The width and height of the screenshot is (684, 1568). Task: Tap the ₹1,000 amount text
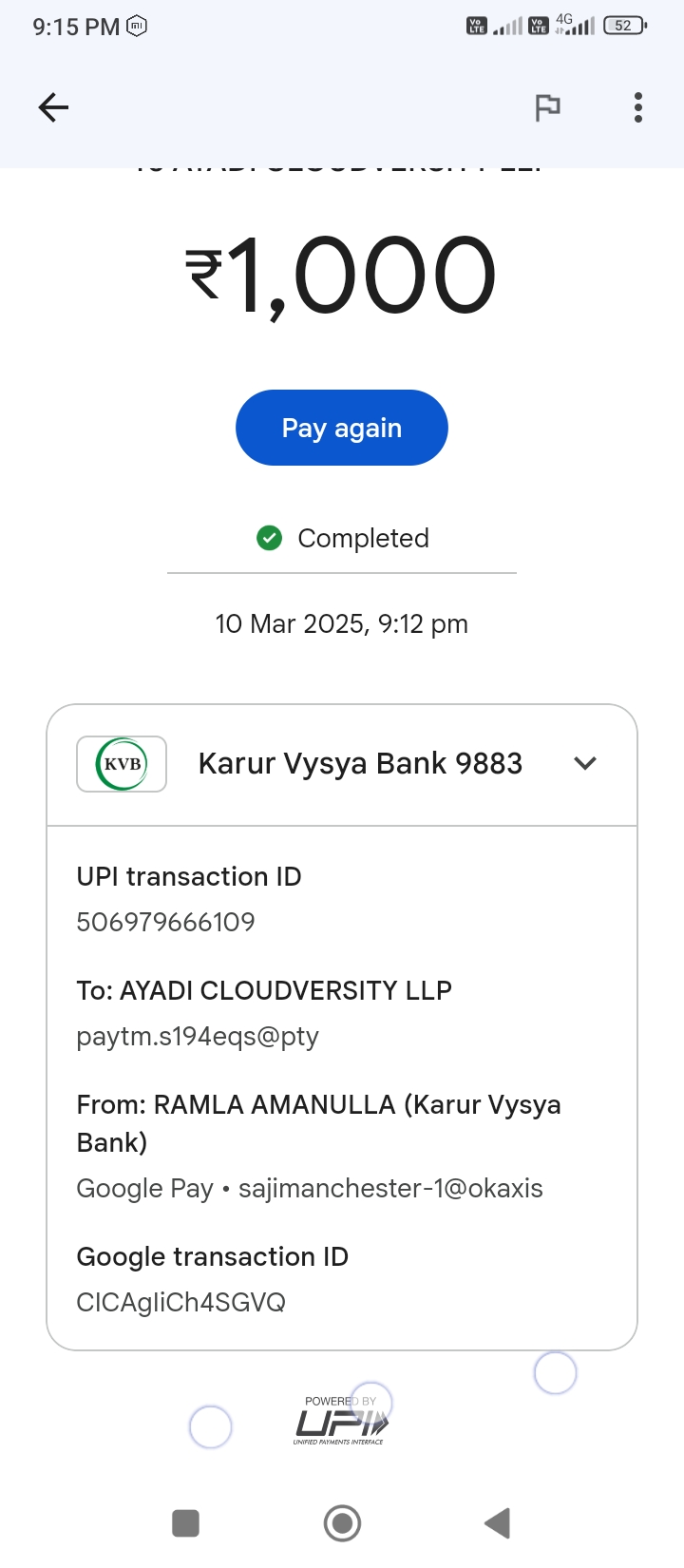tap(341, 276)
